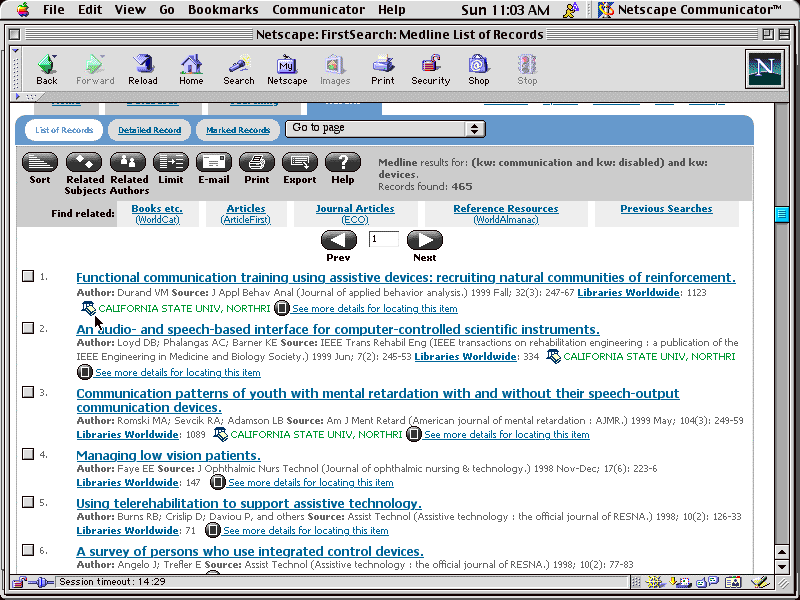Find related Books etc. in WorldCat
Viewport: 800px width, 600px height.
[x=157, y=214]
